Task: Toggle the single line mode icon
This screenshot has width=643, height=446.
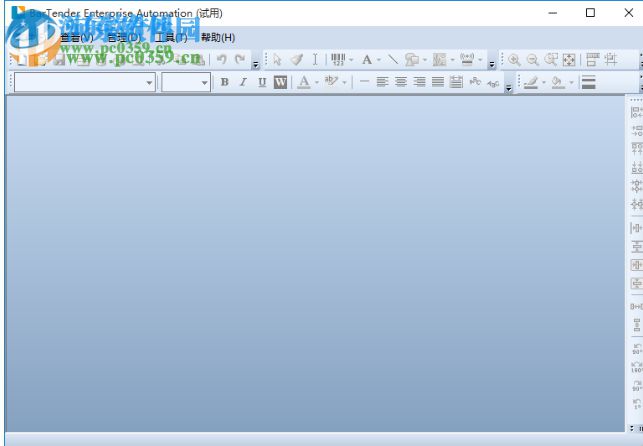Action: coord(364,82)
